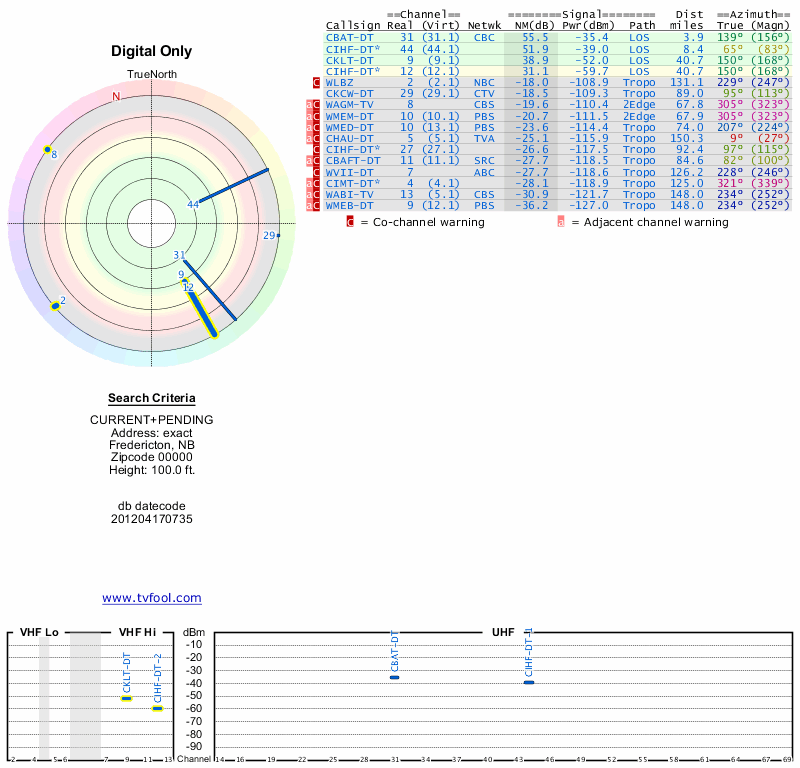Screen dimensions: 800x768
Task: Click the pink Adjacent channel warning legend icon
Action: tap(561, 222)
